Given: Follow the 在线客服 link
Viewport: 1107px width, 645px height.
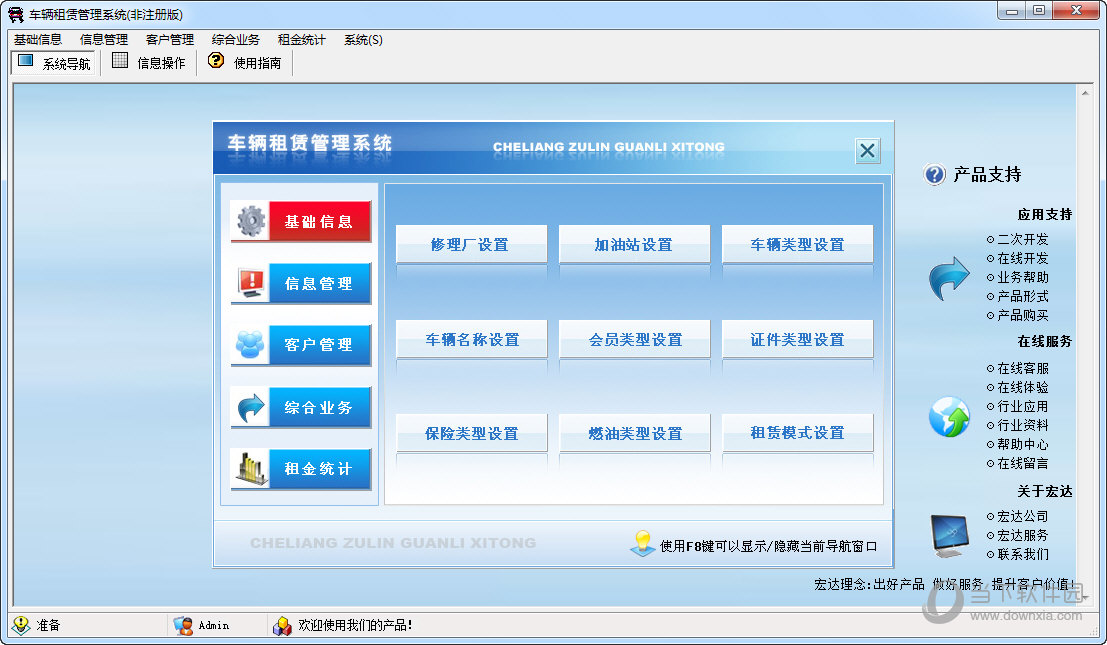Looking at the screenshot, I should pos(1022,368).
